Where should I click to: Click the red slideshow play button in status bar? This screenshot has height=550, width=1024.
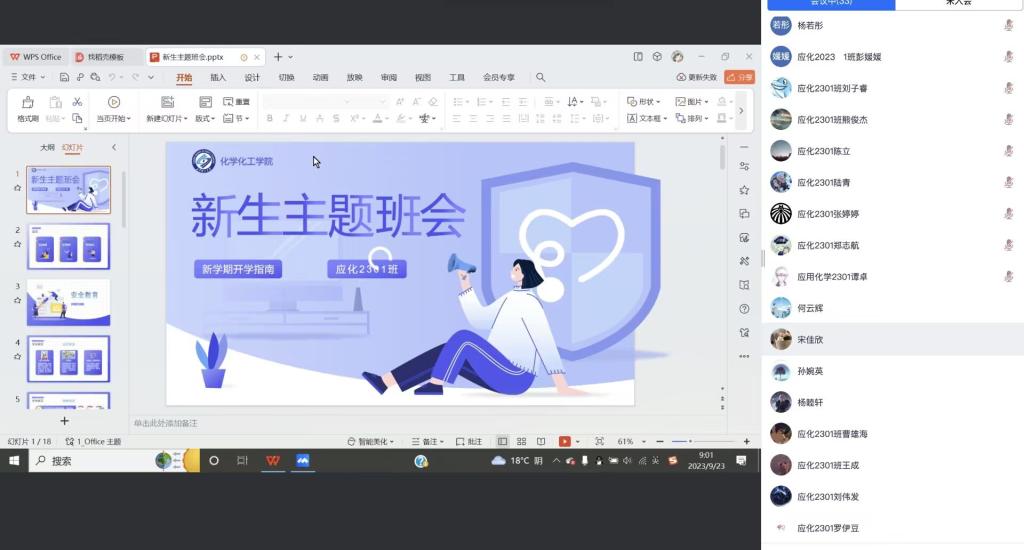[x=565, y=441]
